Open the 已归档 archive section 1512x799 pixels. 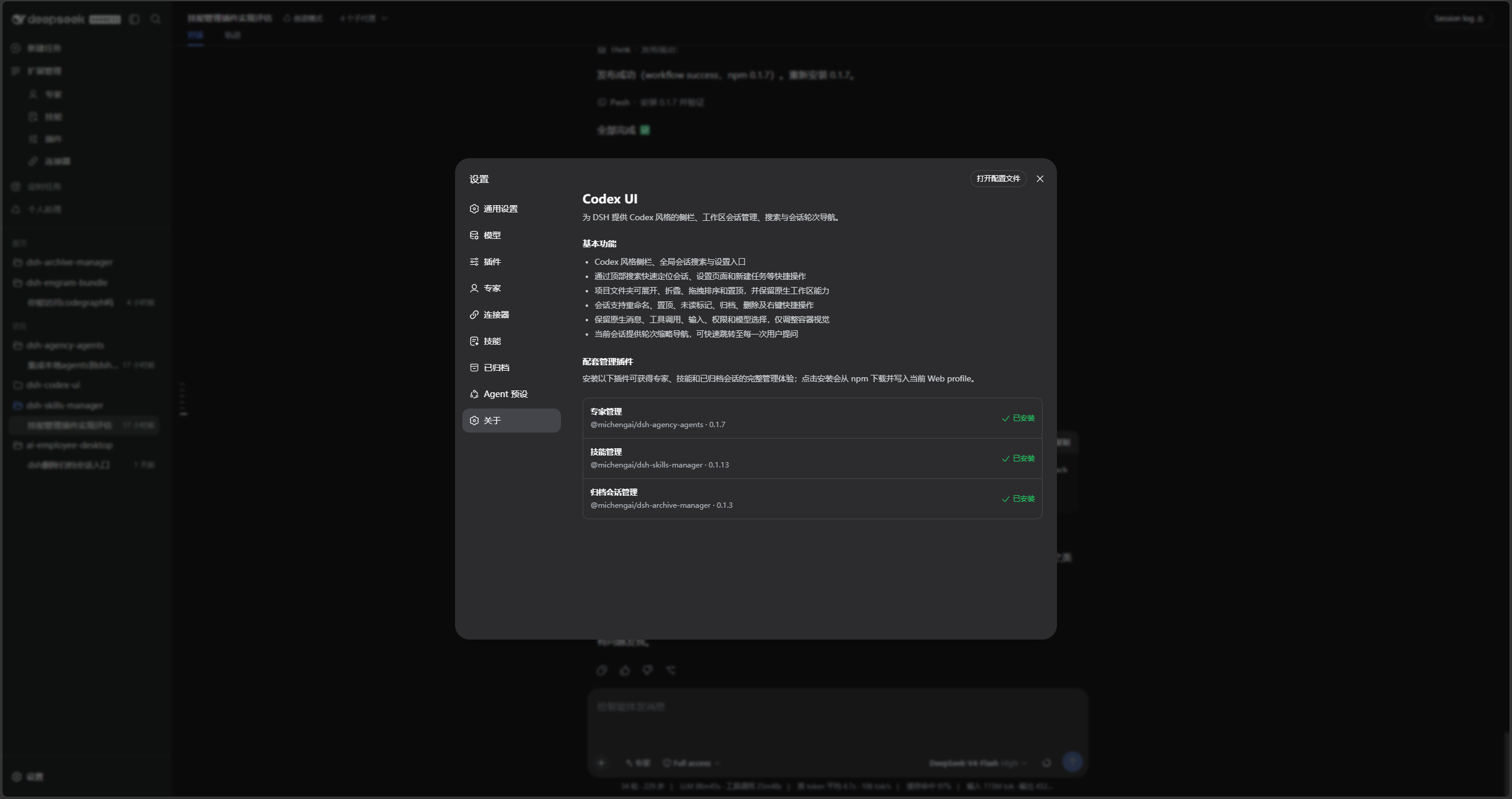click(x=511, y=368)
